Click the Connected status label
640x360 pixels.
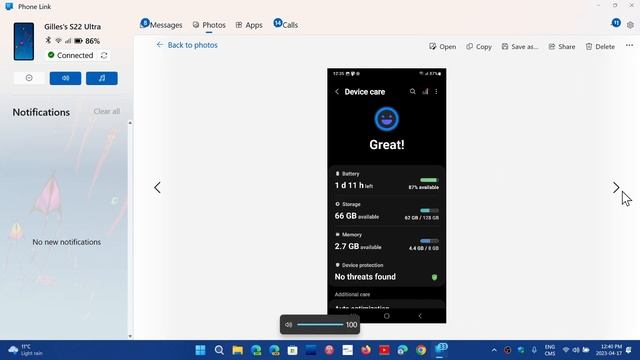pos(75,55)
